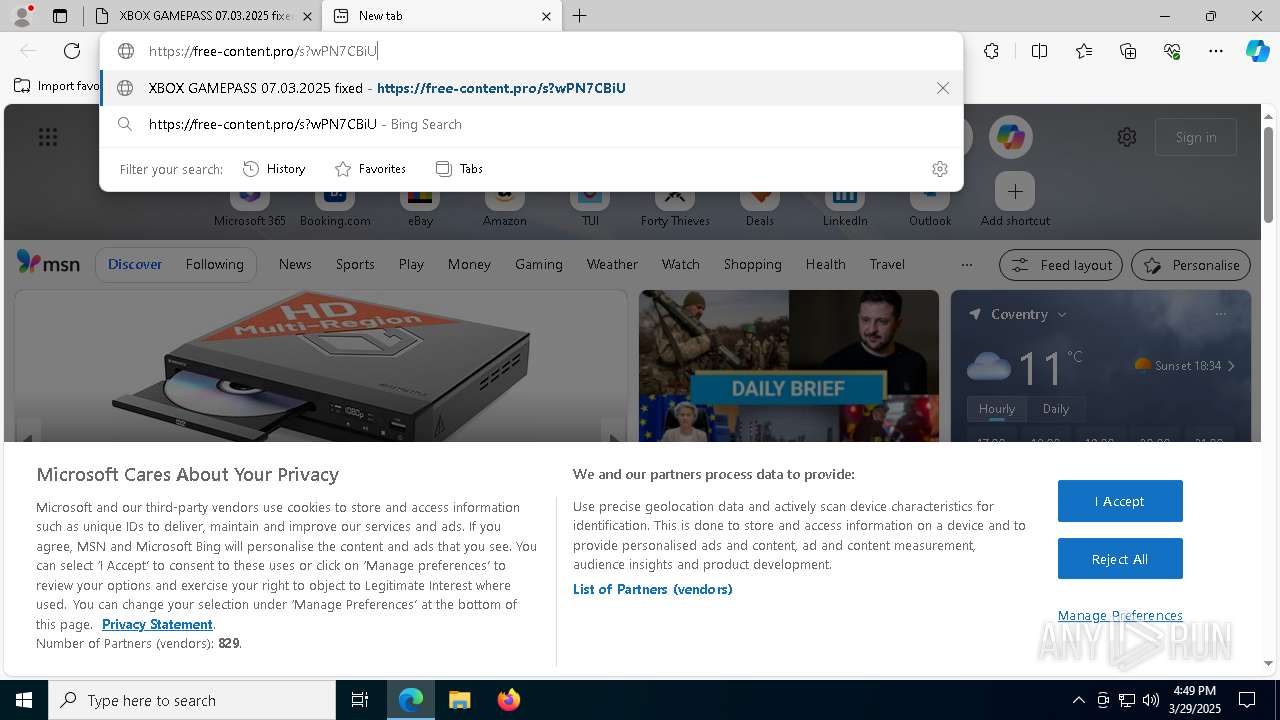Viewport: 1280px width, 720px height.
Task: Open the Gaming category
Action: (x=539, y=264)
